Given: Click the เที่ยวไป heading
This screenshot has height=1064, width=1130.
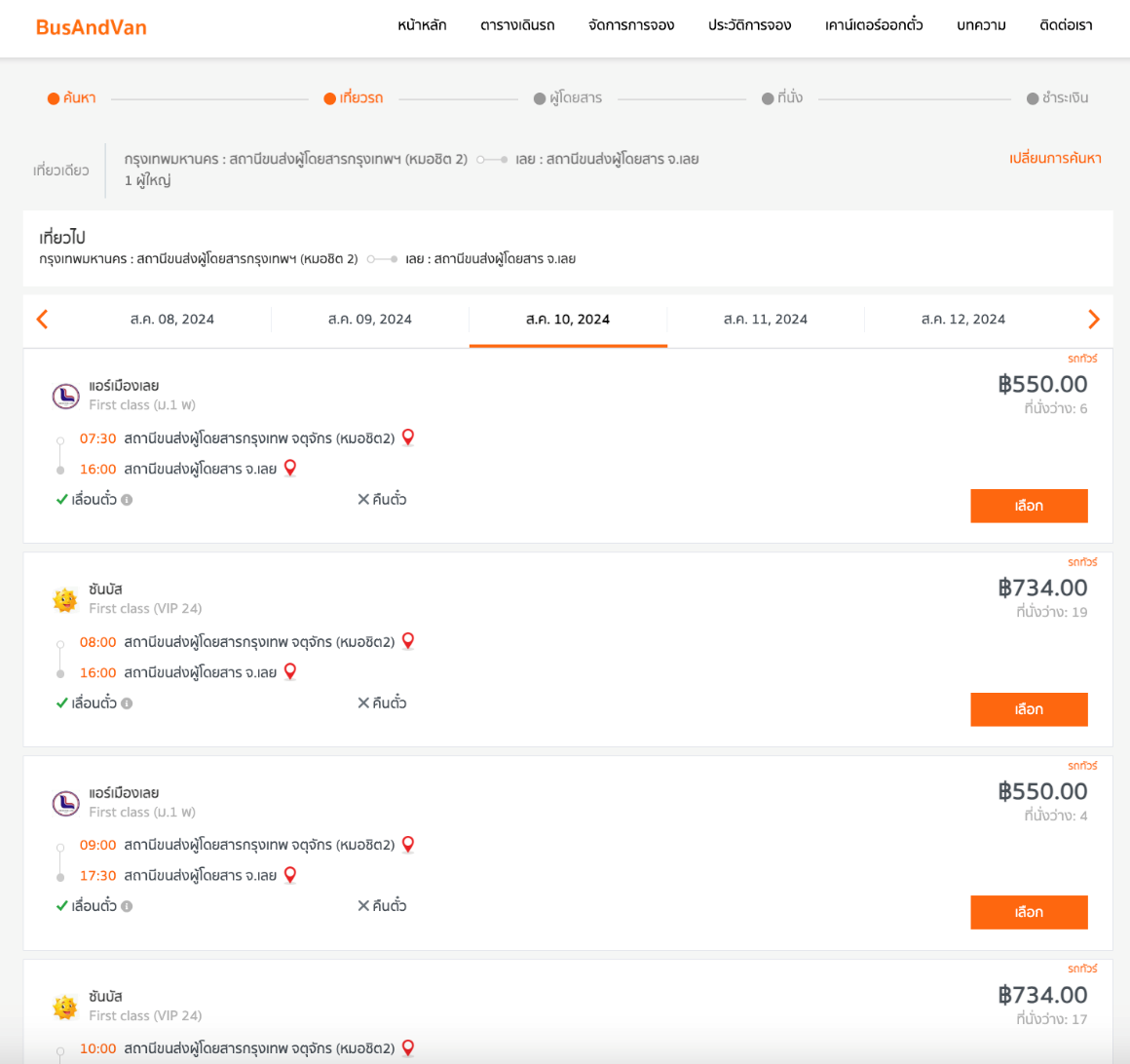Looking at the screenshot, I should coord(62,237).
